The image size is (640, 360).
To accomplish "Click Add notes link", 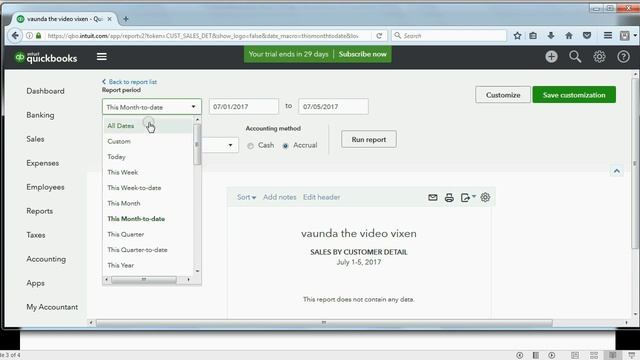I will [x=280, y=197].
